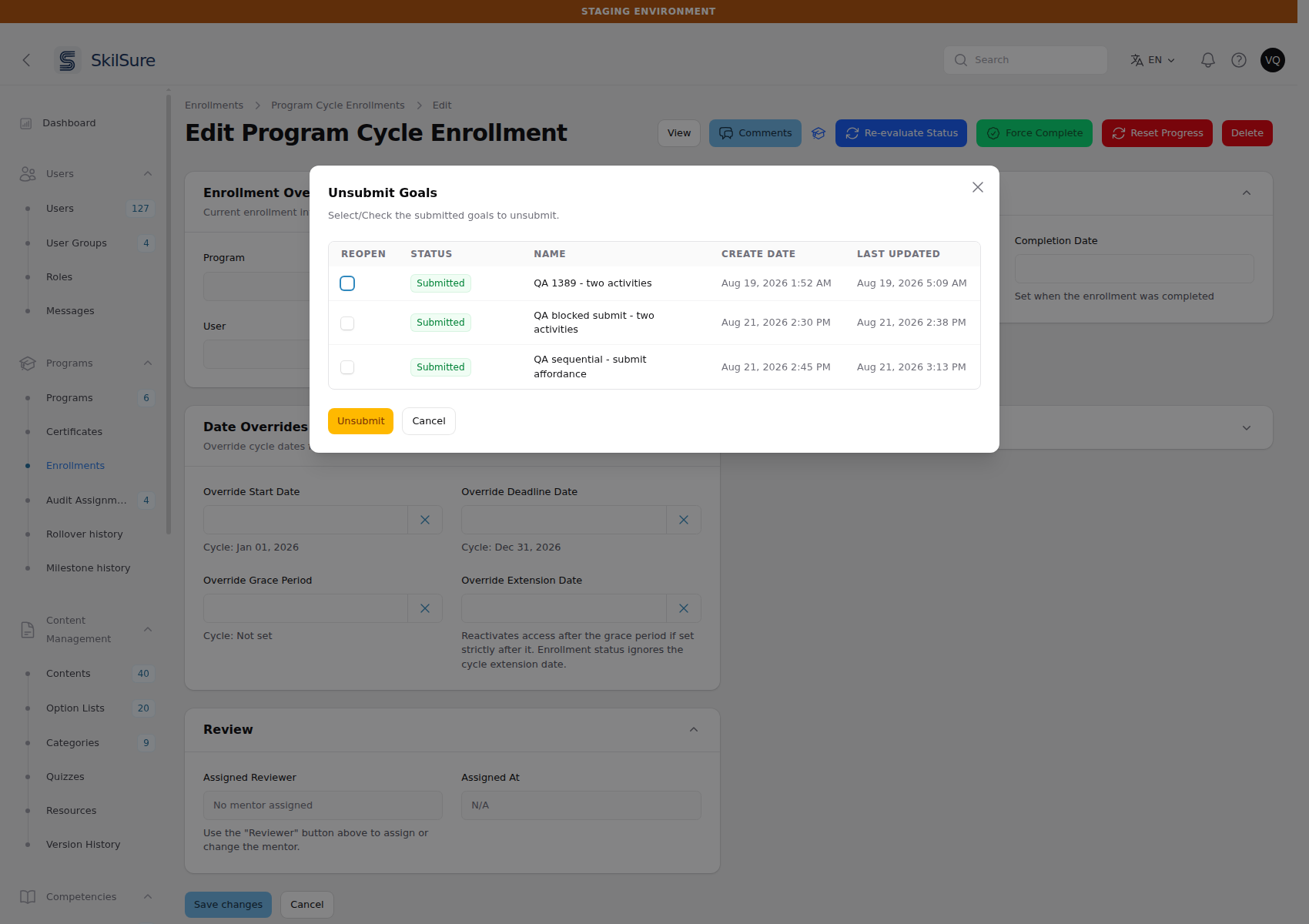
Task: Check reopen box for QA sequential goal
Action: pos(347,367)
